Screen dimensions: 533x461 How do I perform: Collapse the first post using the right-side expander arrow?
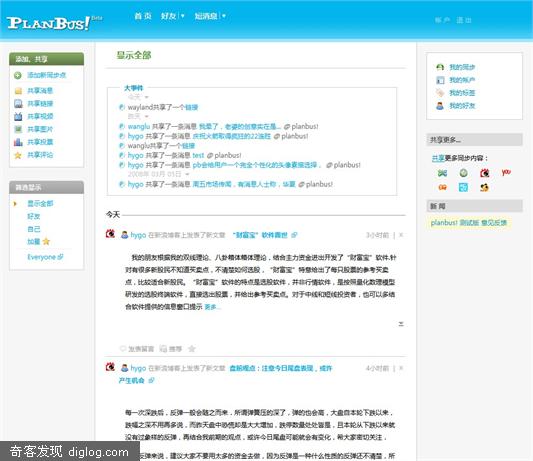pos(401,324)
